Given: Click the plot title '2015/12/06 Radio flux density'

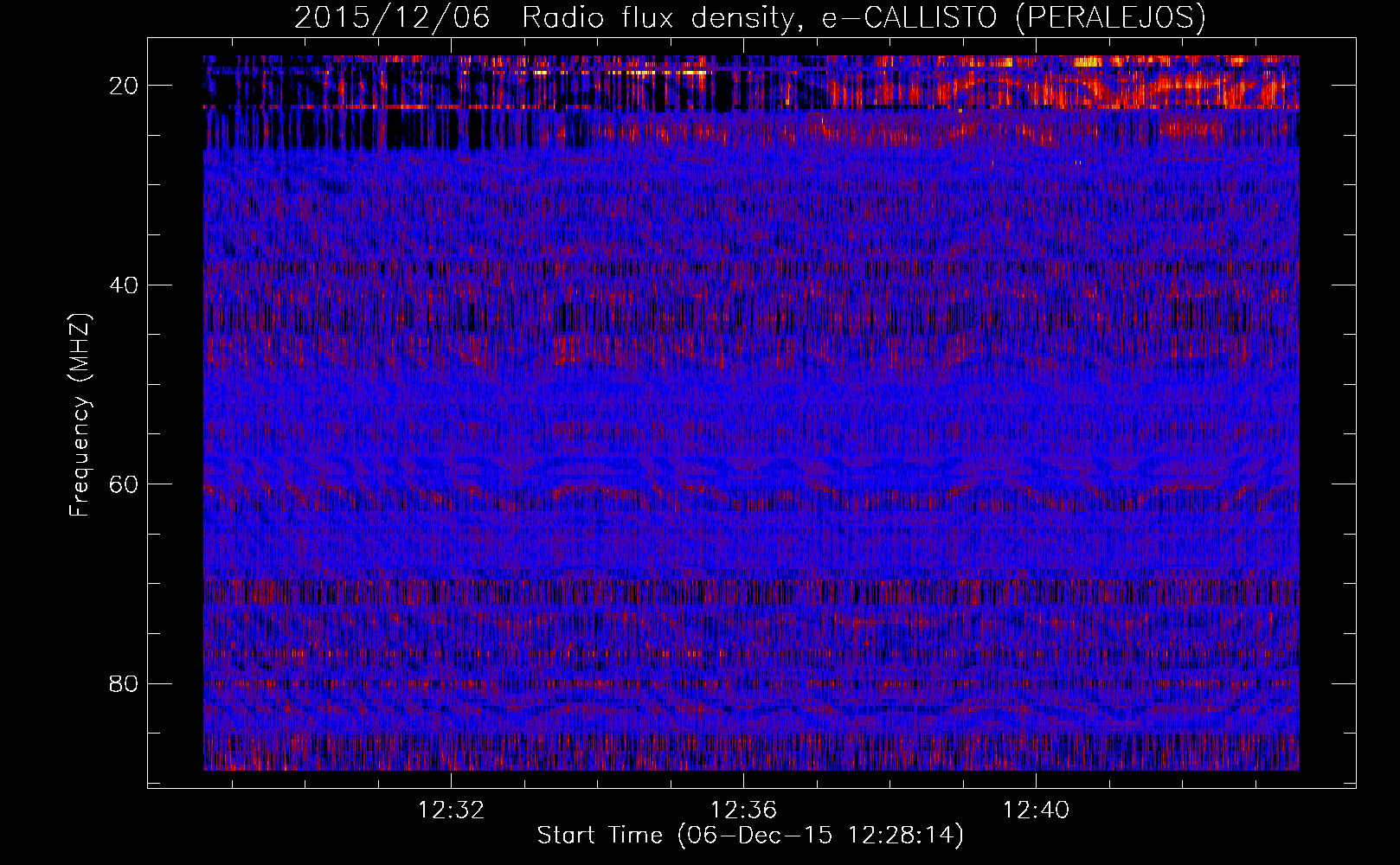Looking at the screenshot, I should (x=749, y=17).
